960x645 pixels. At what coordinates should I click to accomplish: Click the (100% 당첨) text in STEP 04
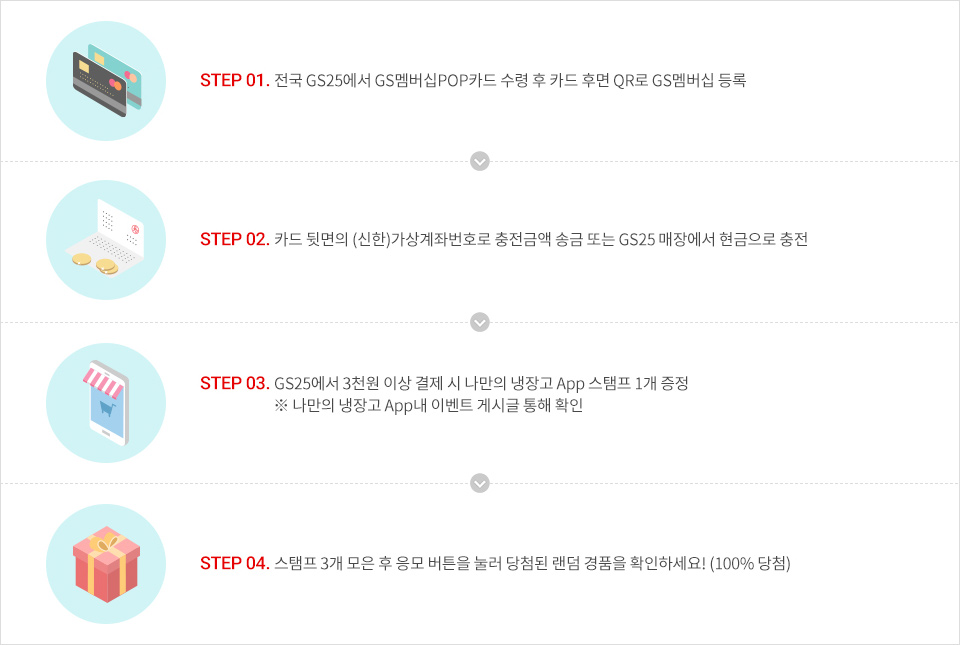[749, 563]
